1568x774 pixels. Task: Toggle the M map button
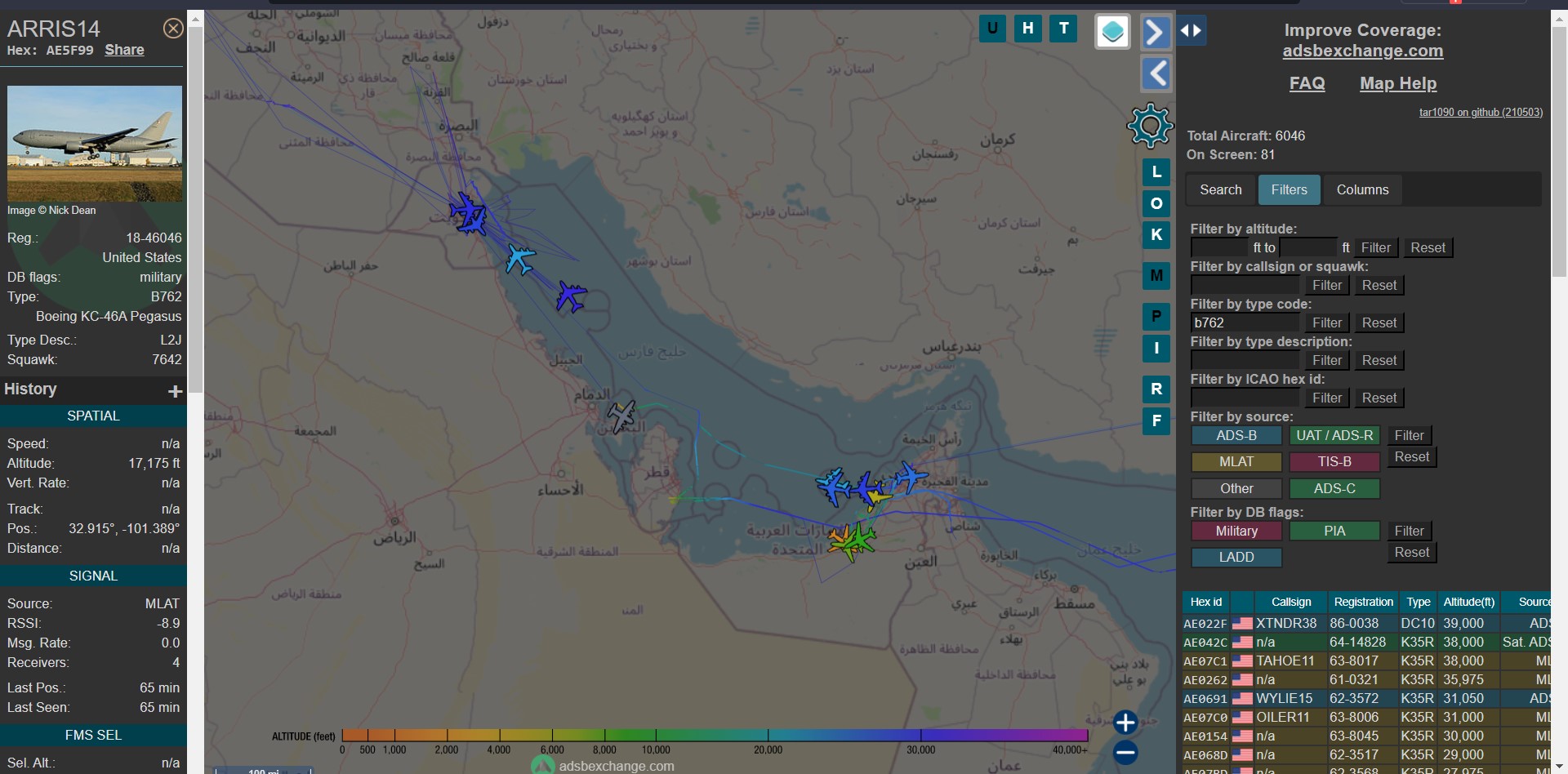(x=1156, y=276)
